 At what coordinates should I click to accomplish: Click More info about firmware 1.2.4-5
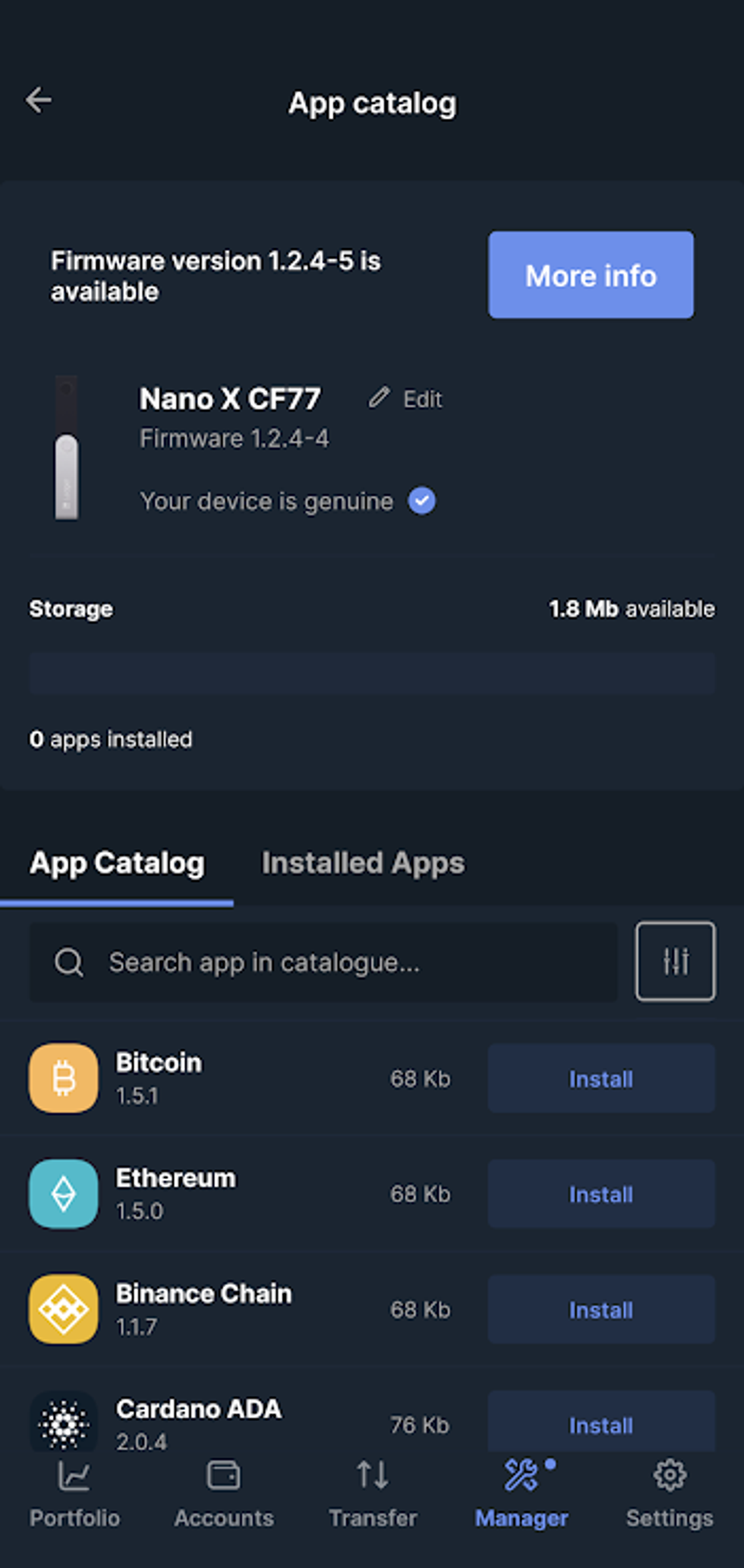pyautogui.click(x=591, y=275)
